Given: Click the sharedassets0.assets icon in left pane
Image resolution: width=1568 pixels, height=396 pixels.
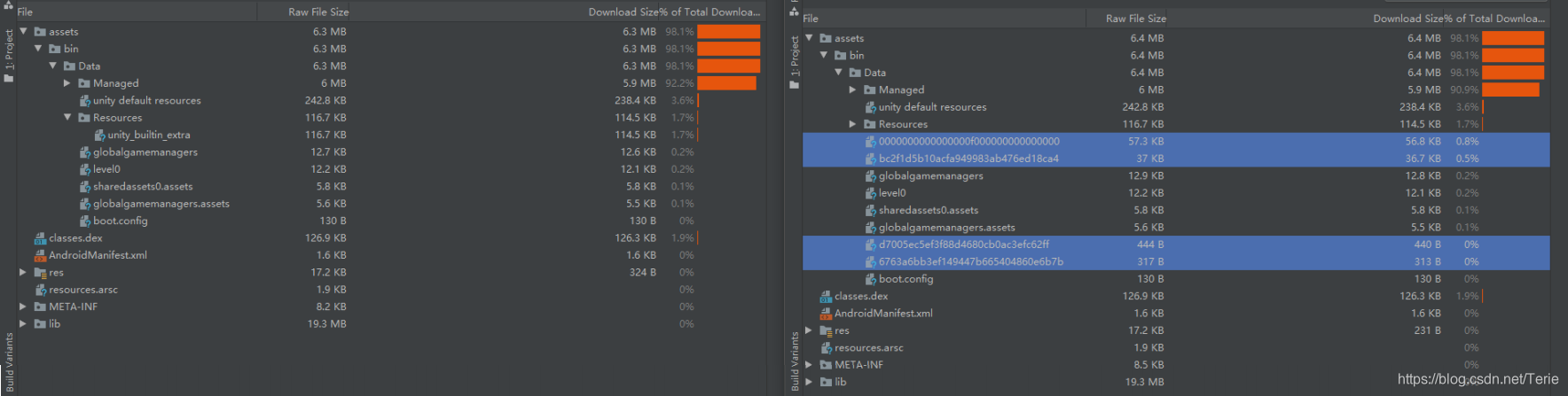Looking at the screenshot, I should (85, 186).
